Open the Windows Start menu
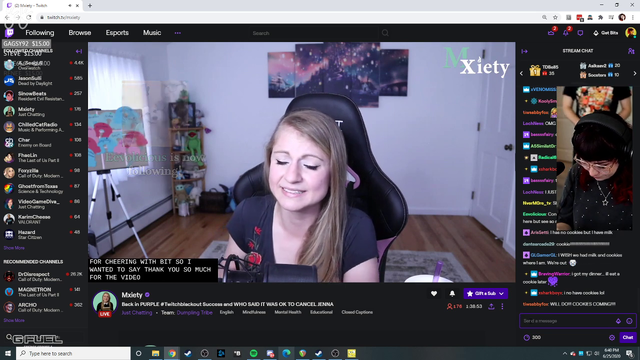The image size is (640, 360). click(x=8, y=353)
